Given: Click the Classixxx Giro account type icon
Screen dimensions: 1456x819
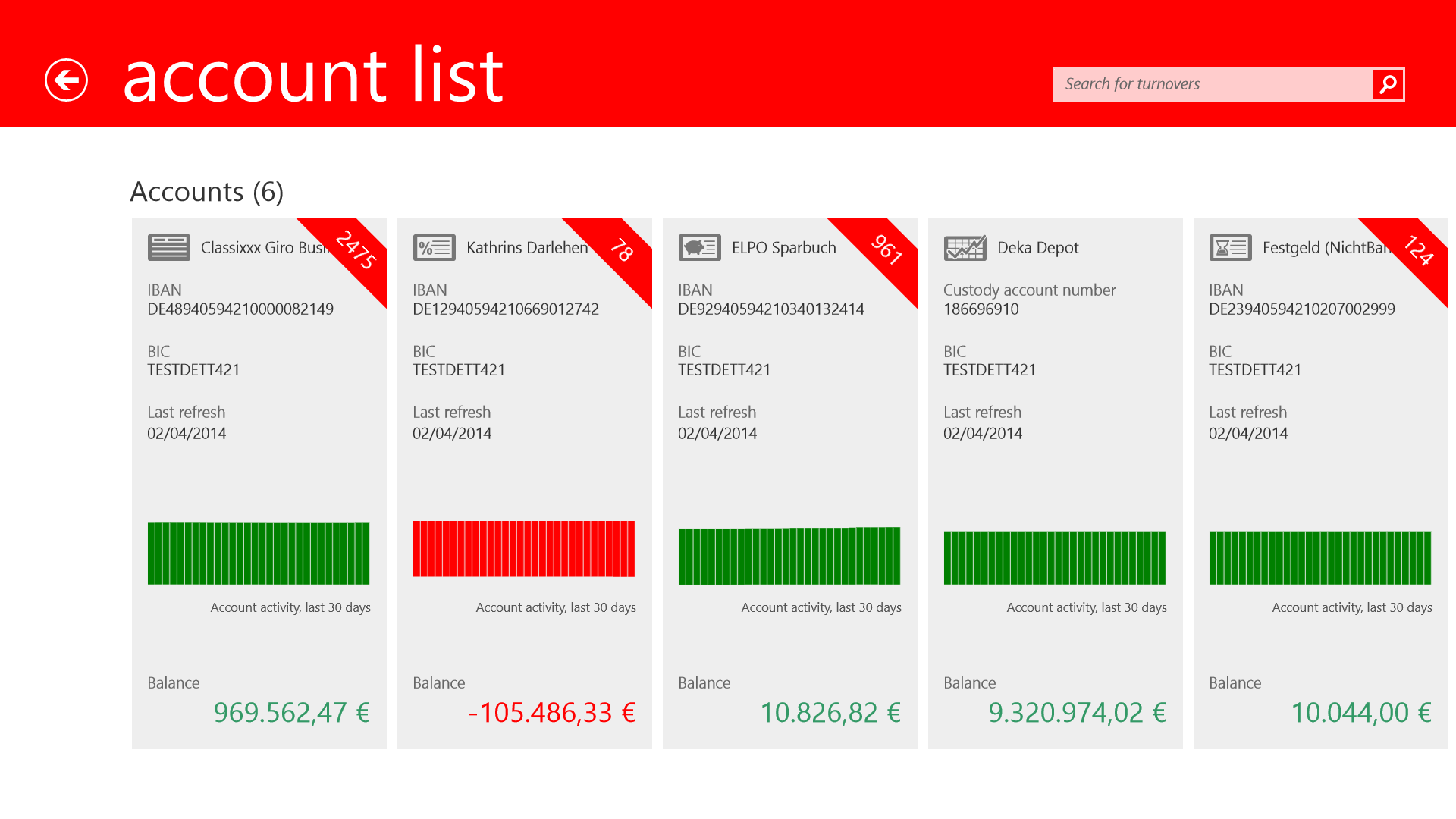Looking at the screenshot, I should tap(168, 247).
